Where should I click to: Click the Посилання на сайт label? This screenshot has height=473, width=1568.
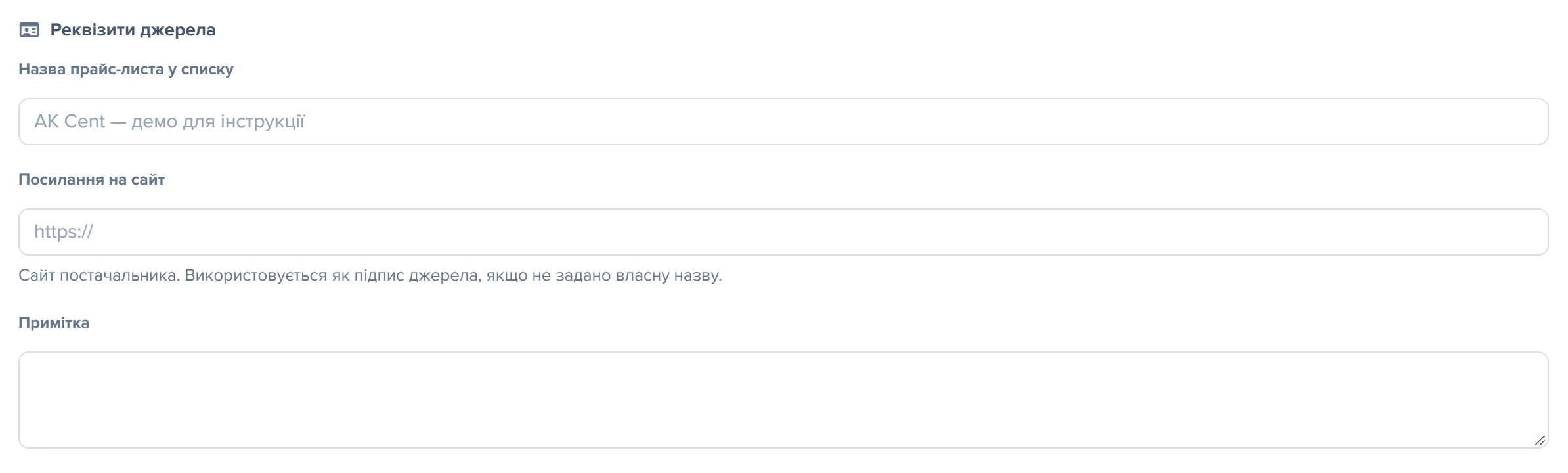[91, 179]
